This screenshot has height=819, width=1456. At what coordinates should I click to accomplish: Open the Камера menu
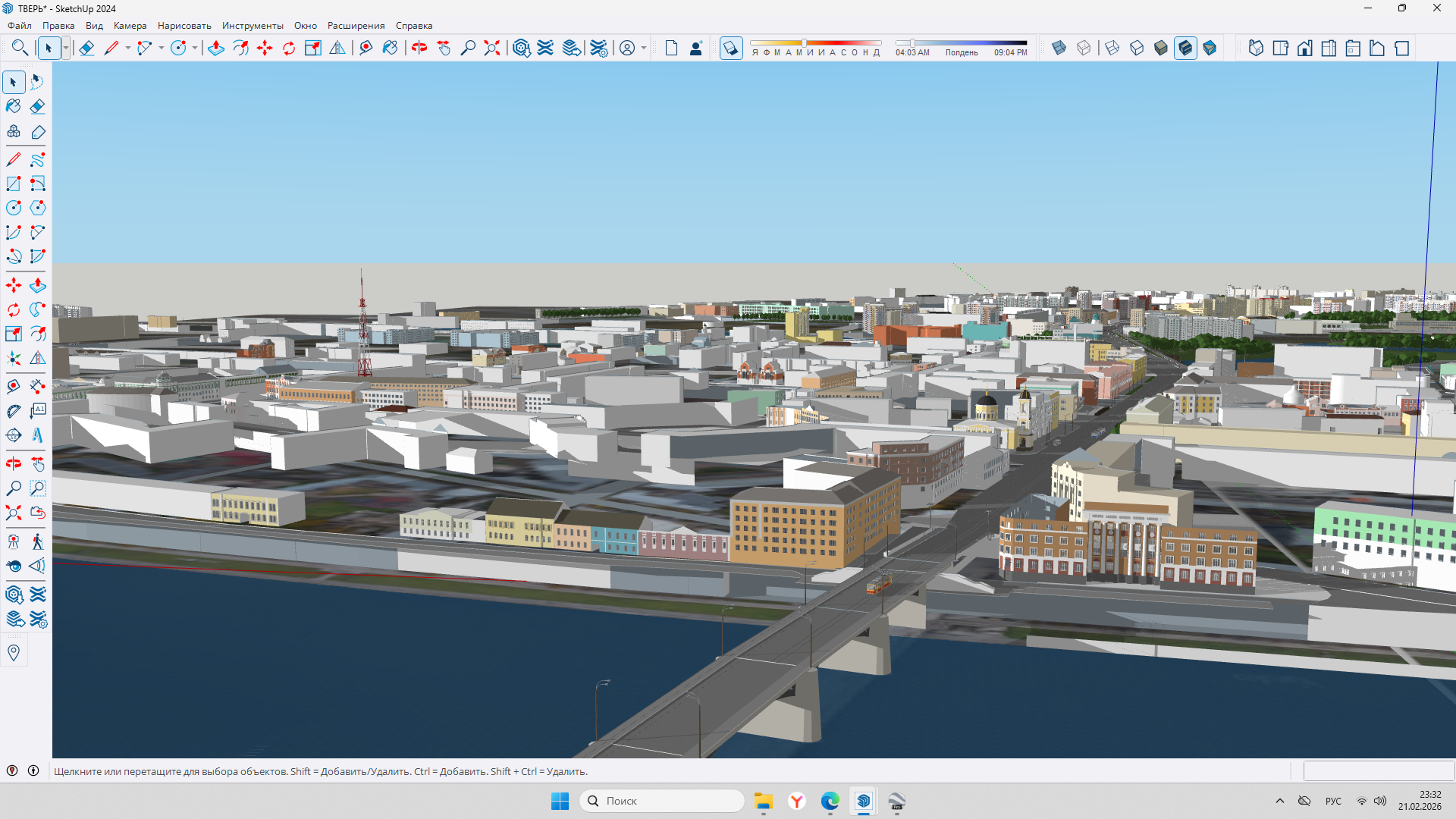coord(130,26)
